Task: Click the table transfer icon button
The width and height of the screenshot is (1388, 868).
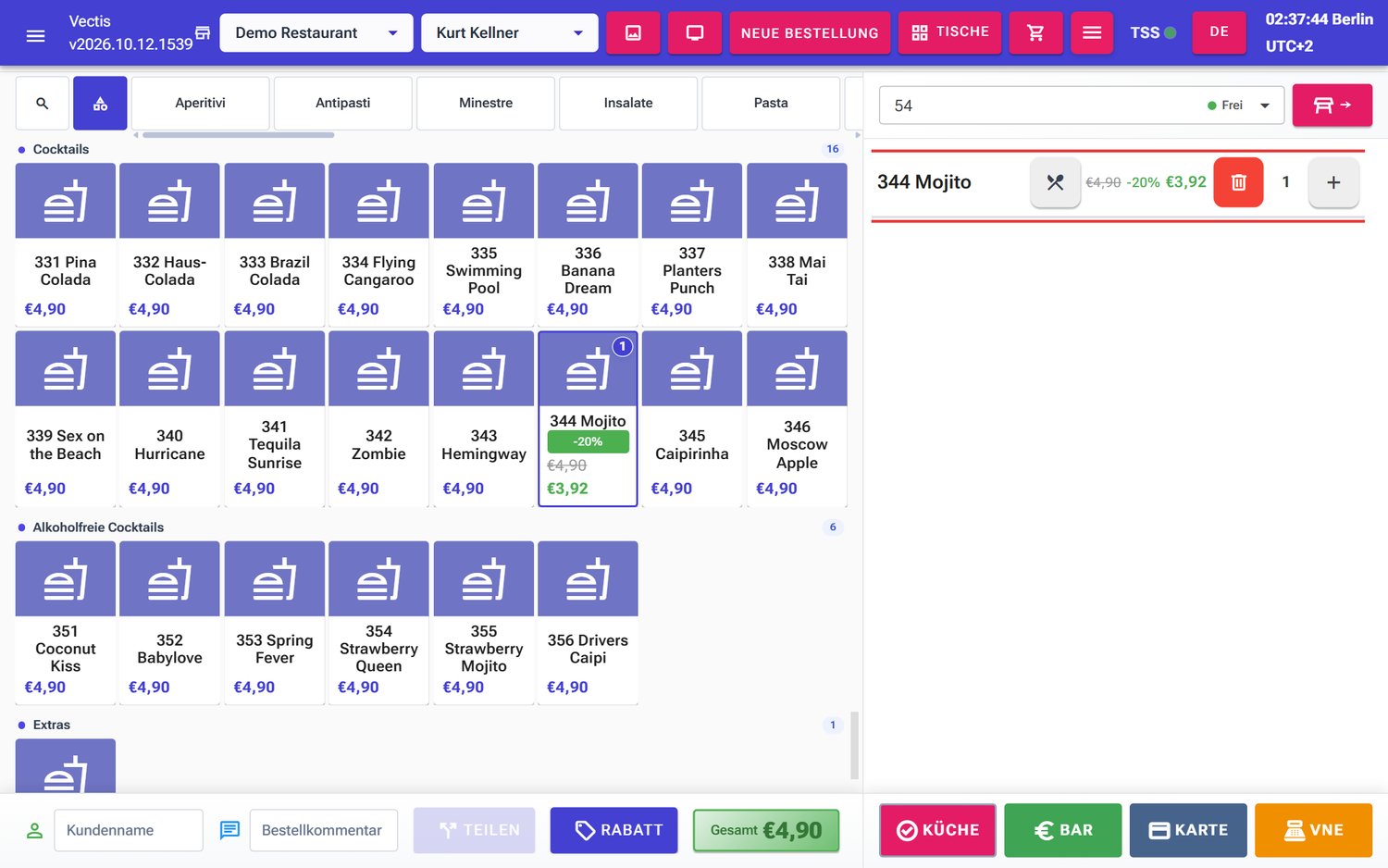Action: pos(1332,105)
